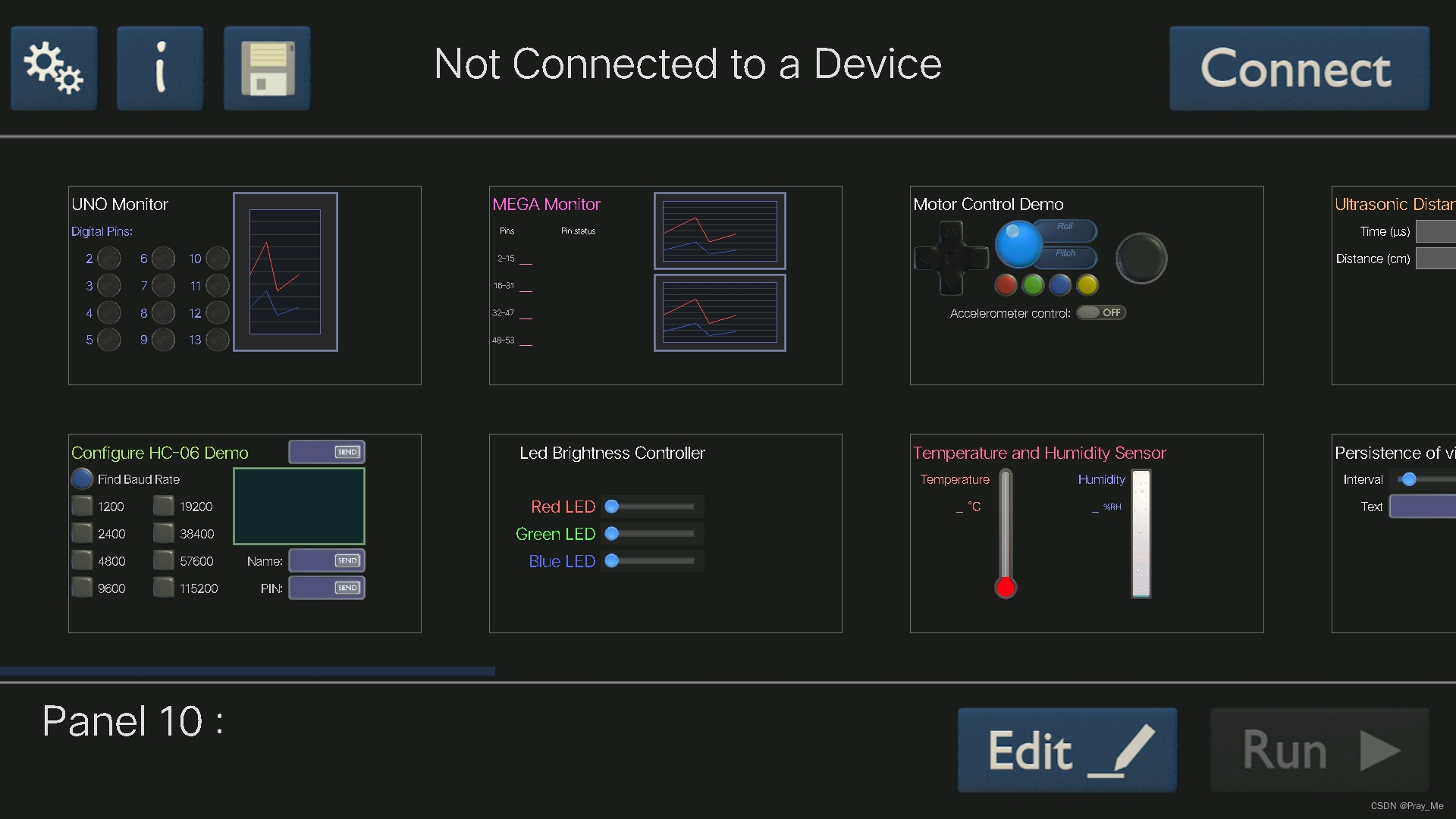Check the 115200 baud rate box
Viewport: 1456px width, 819px height.
tap(163, 588)
